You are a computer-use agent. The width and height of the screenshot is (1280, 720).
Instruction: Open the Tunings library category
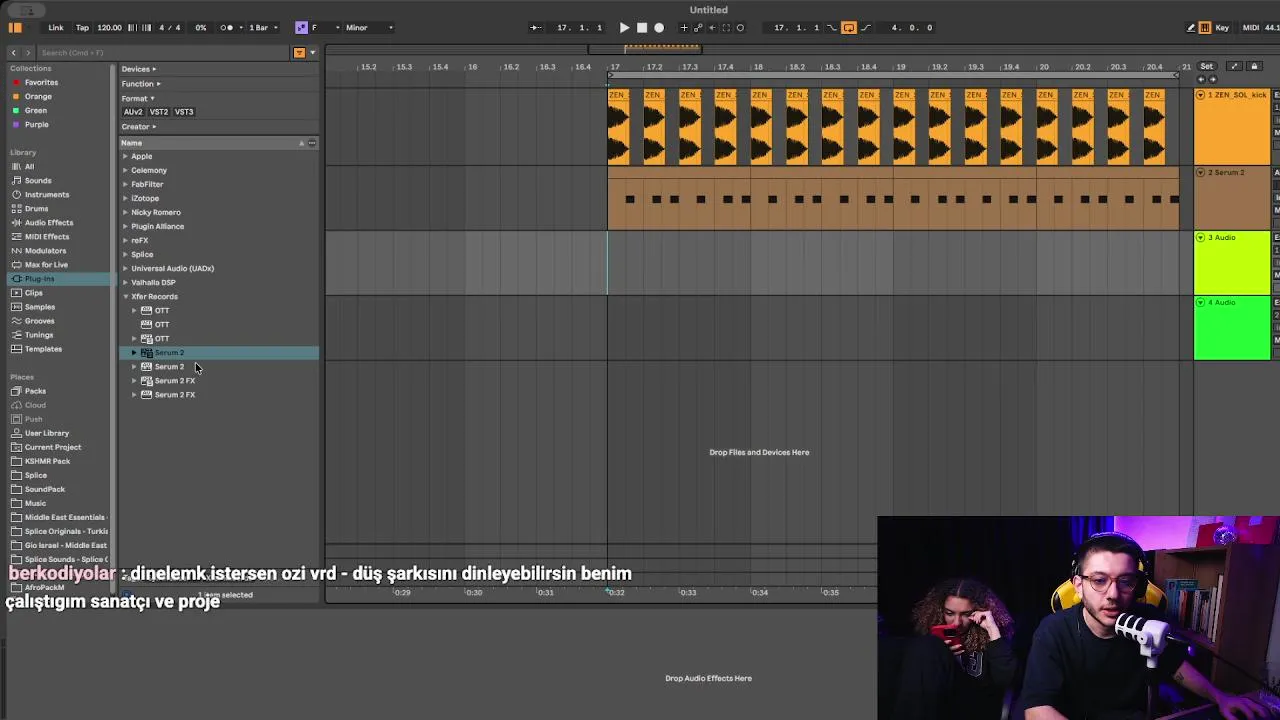click(x=39, y=334)
